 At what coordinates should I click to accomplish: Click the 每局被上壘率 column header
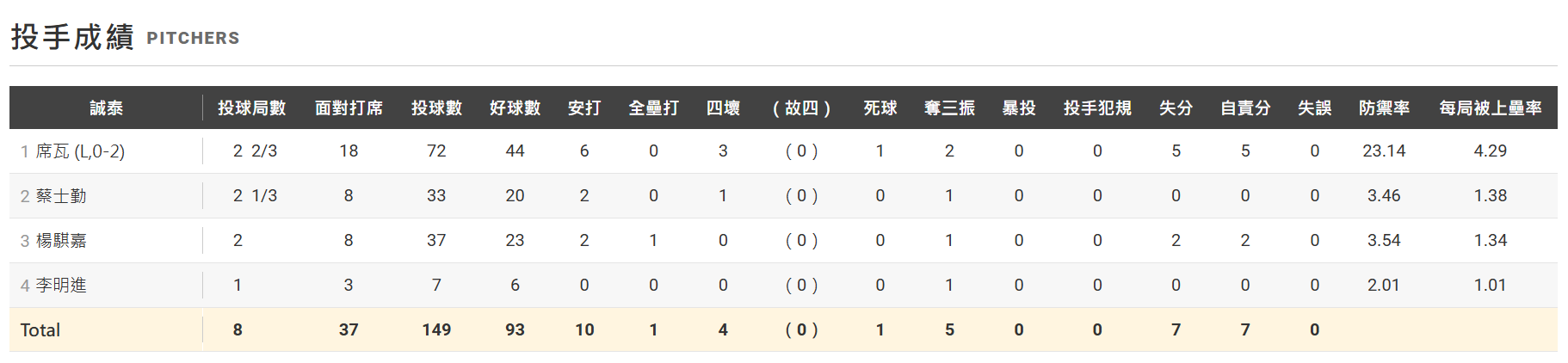pos(1490,108)
